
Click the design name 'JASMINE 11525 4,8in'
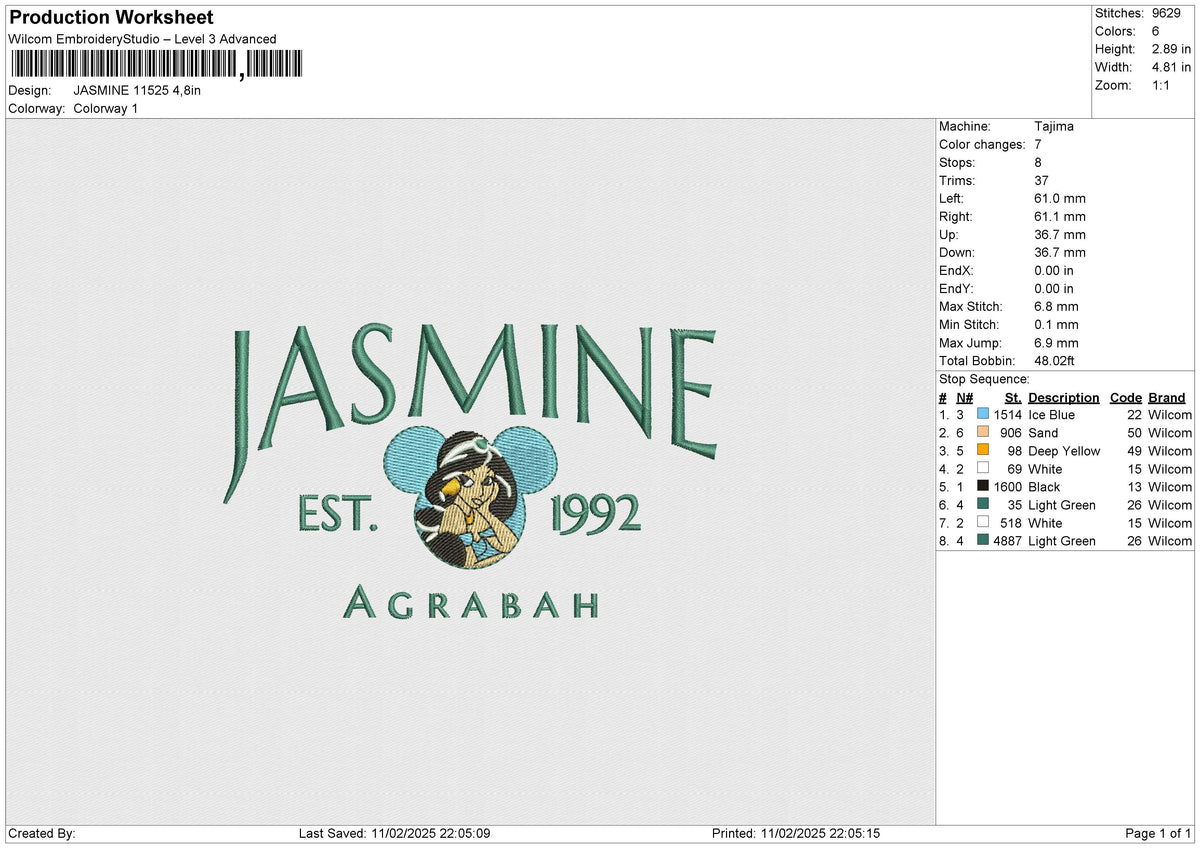point(137,90)
